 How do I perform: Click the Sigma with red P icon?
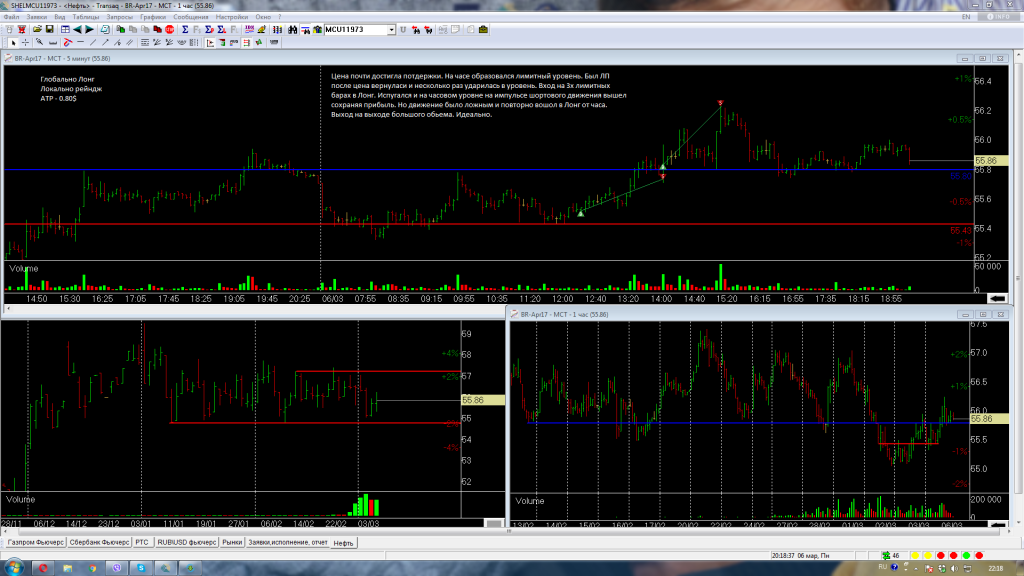pos(209,29)
